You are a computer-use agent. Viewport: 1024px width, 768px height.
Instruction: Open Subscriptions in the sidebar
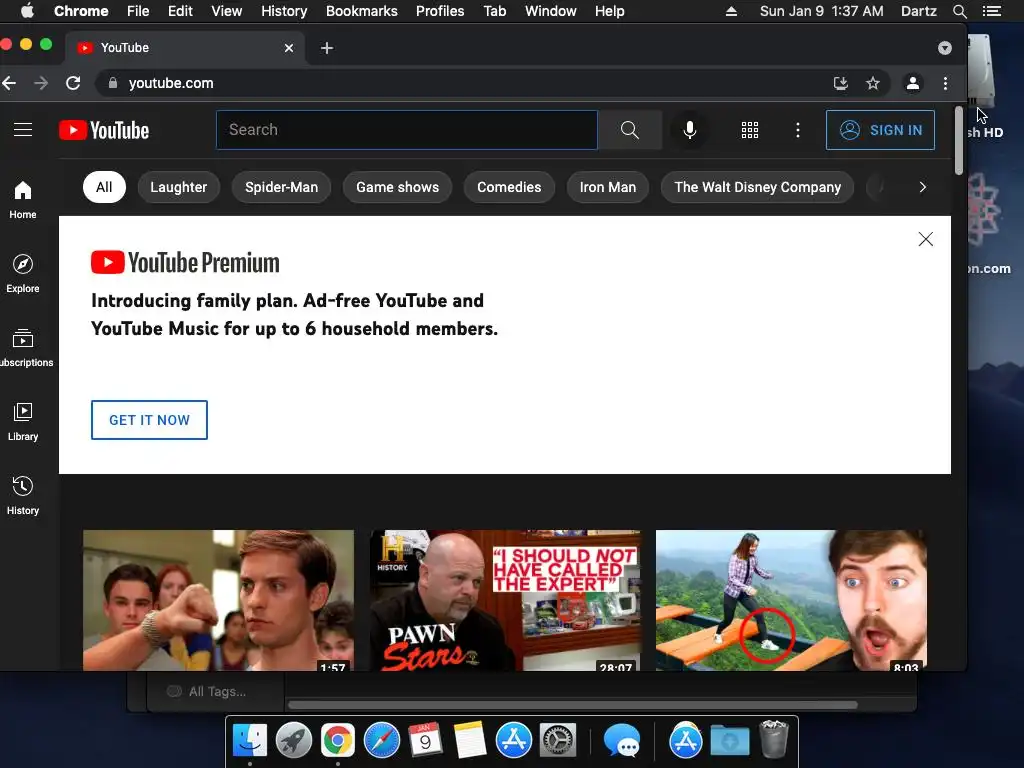(25, 348)
